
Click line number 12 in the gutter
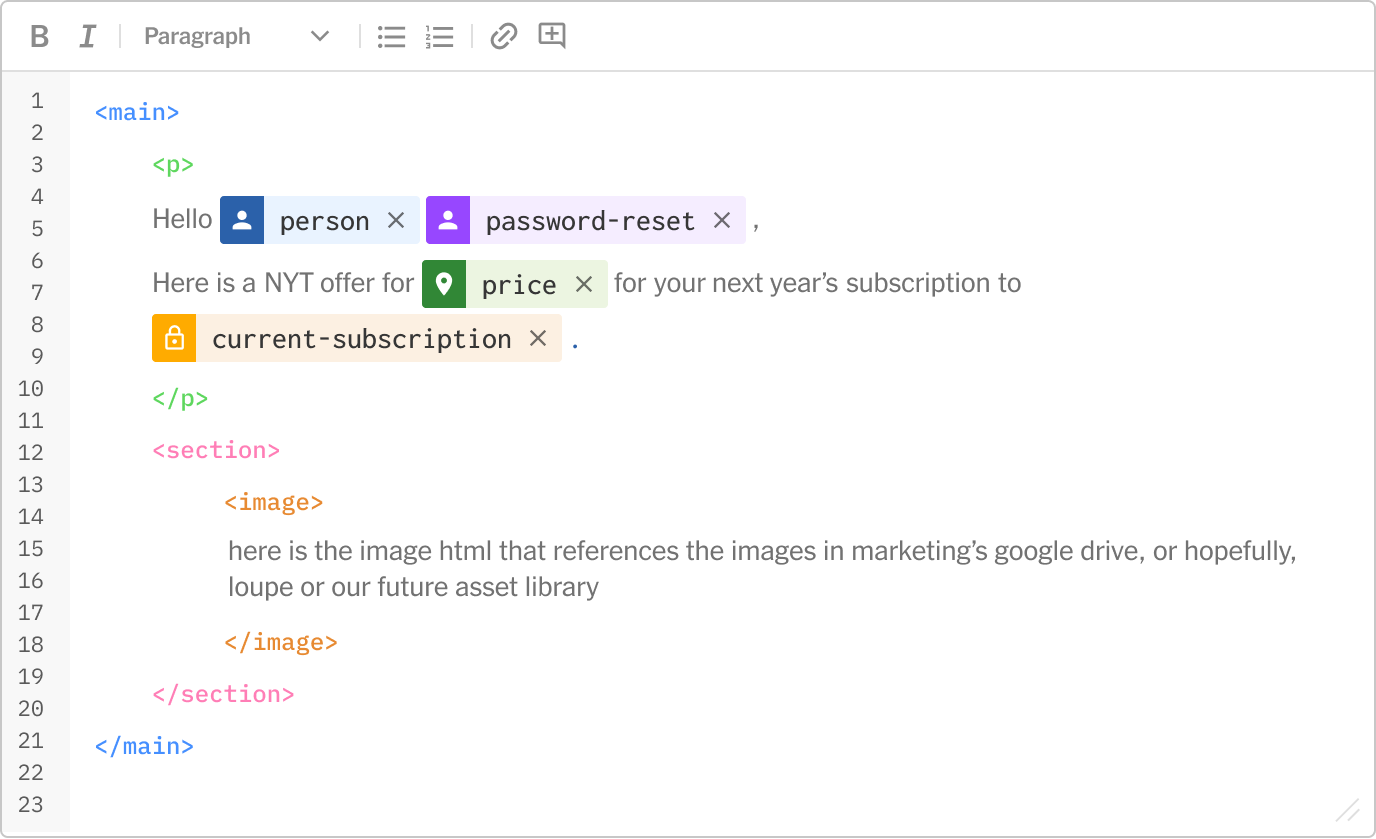click(x=31, y=452)
